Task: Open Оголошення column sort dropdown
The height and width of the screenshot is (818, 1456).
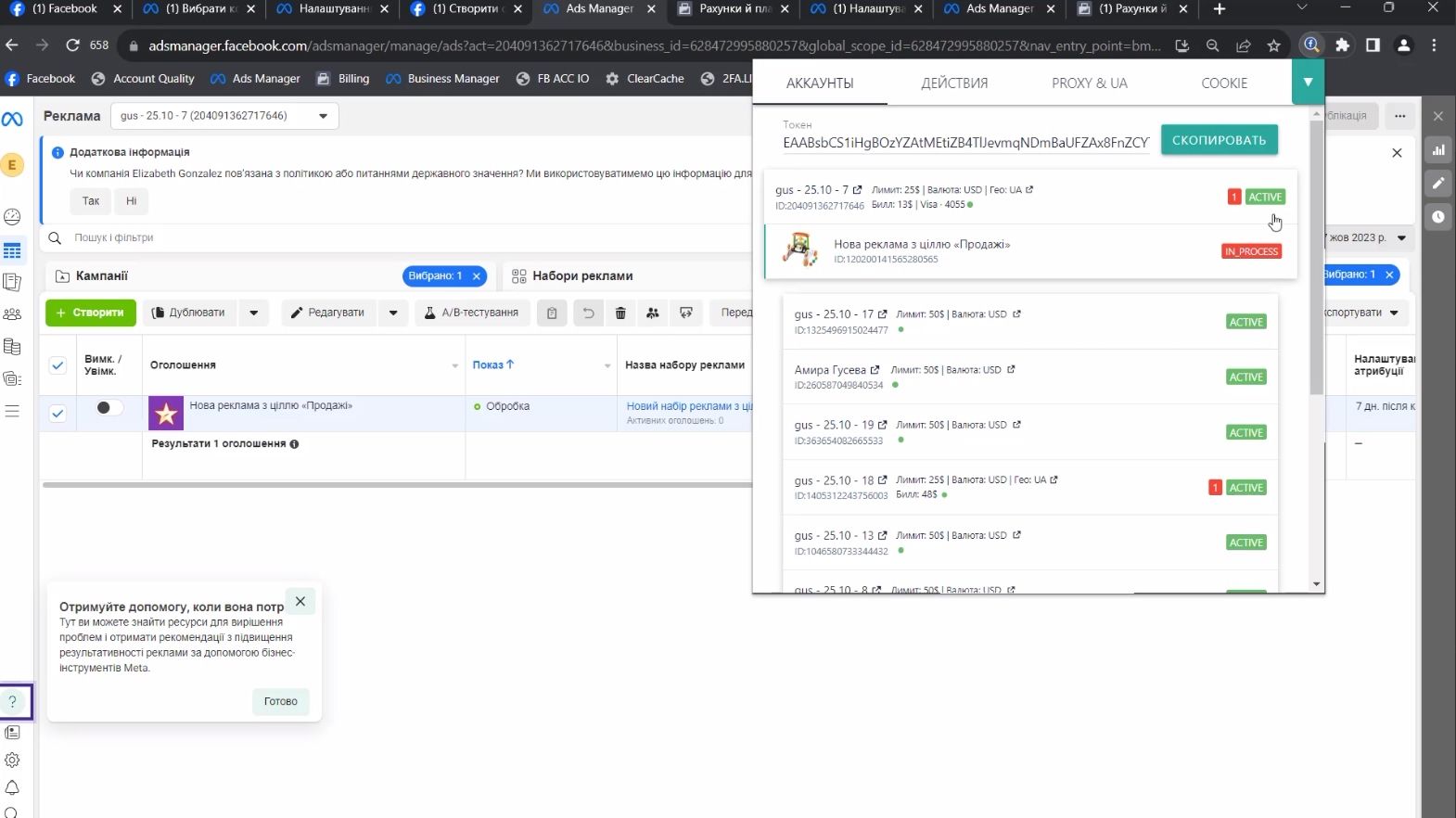Action: (454, 365)
